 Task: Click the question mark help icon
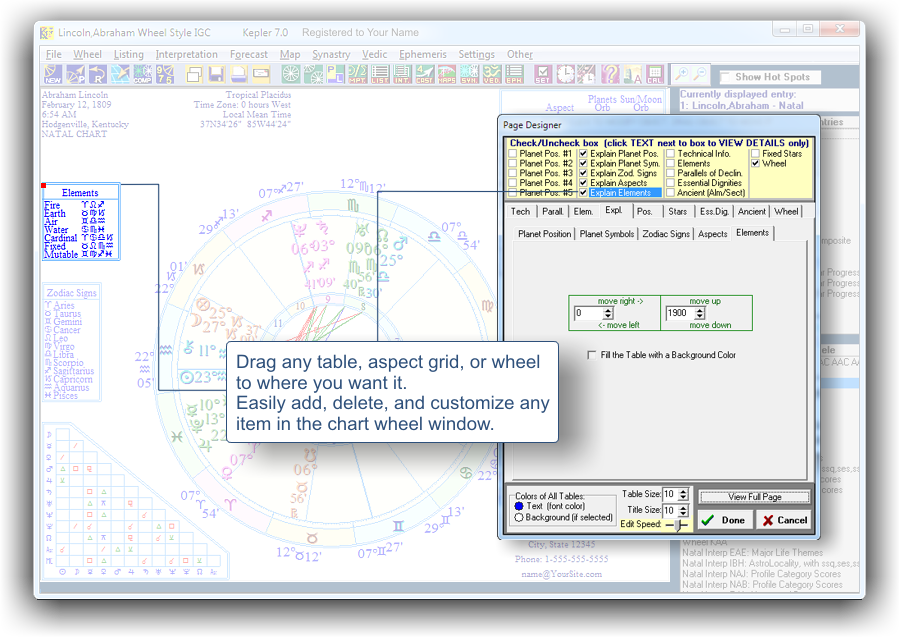point(610,75)
